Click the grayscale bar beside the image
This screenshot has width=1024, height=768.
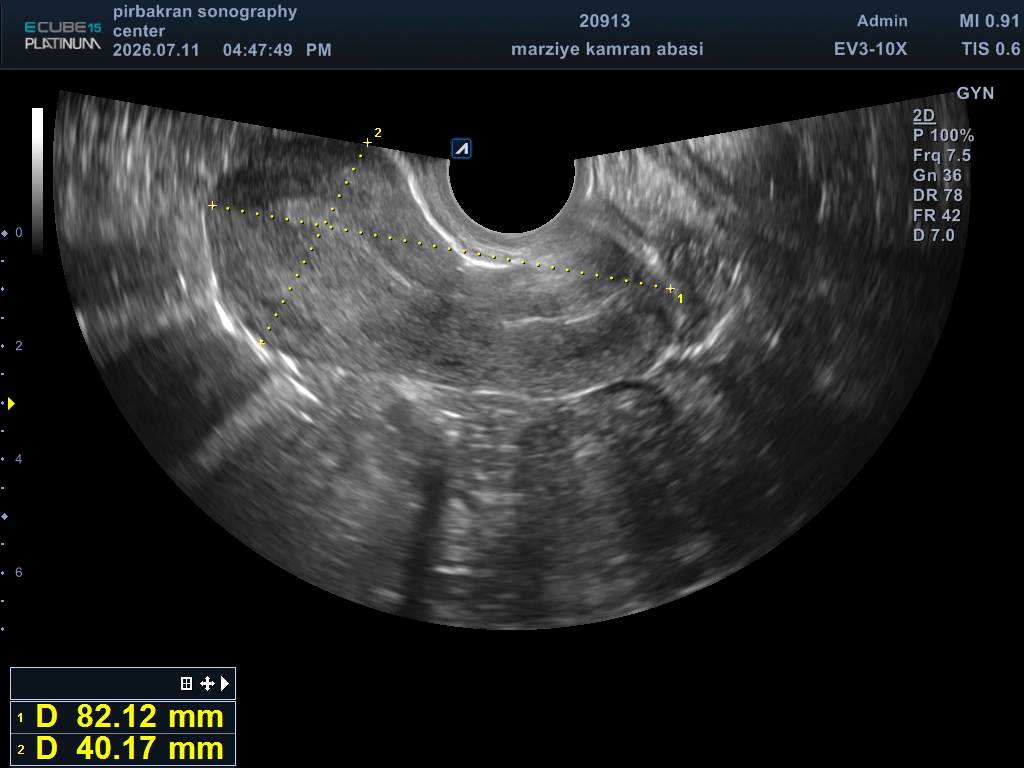coord(38,181)
